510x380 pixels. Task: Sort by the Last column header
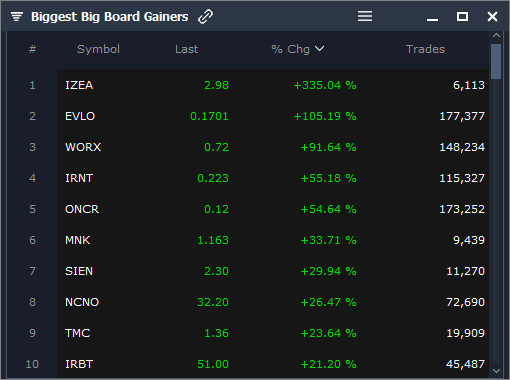tap(186, 49)
